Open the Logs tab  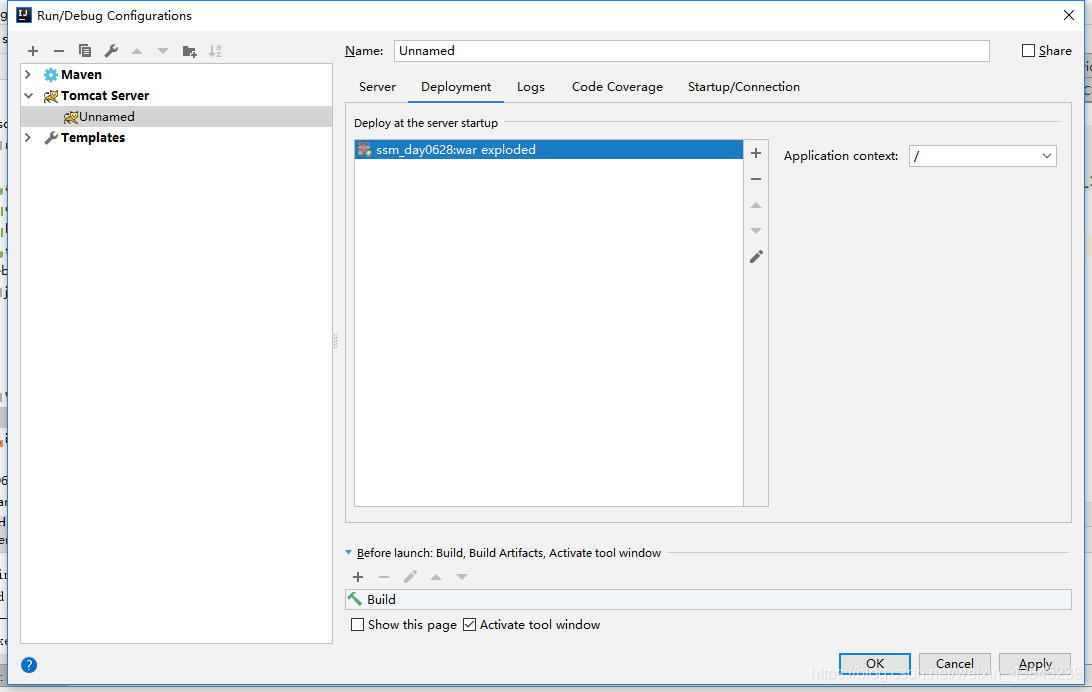[x=531, y=87]
